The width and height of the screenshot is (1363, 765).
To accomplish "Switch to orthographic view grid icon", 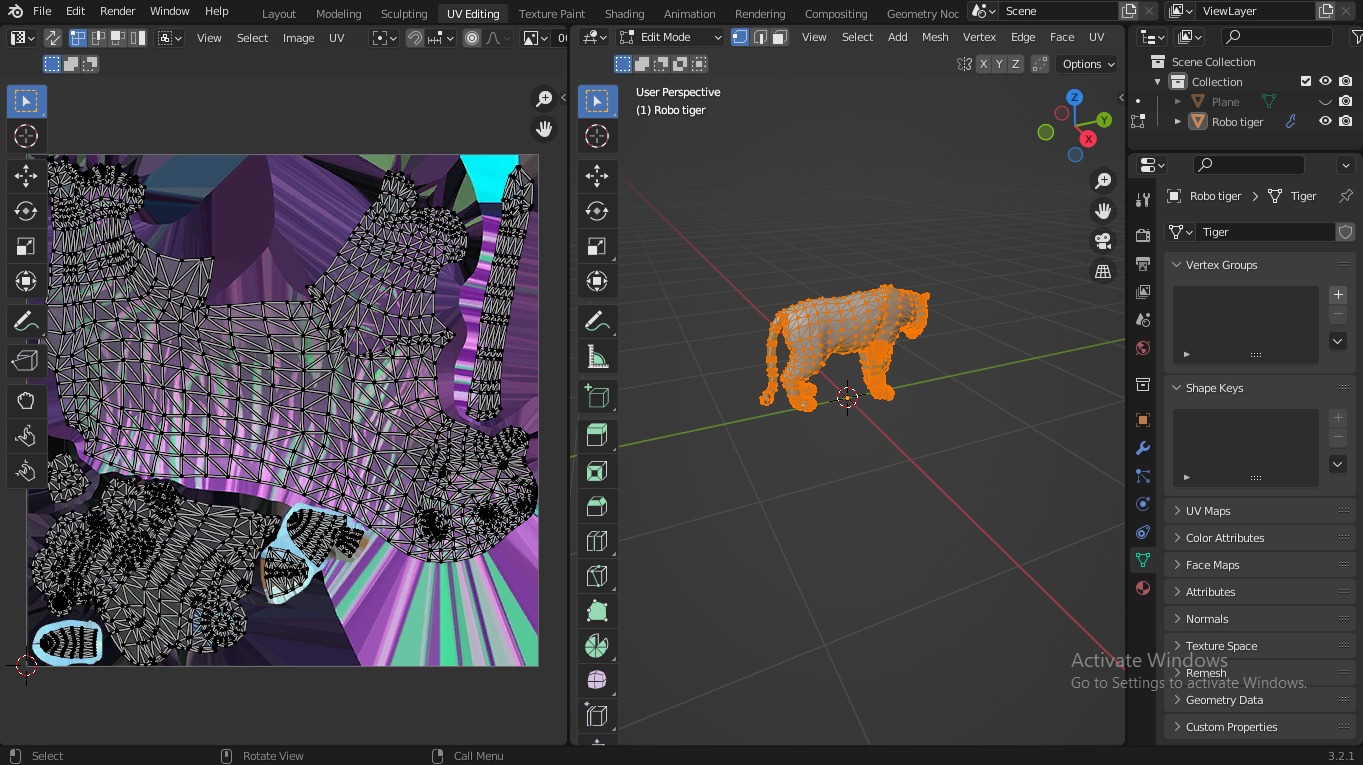I will point(1103,271).
